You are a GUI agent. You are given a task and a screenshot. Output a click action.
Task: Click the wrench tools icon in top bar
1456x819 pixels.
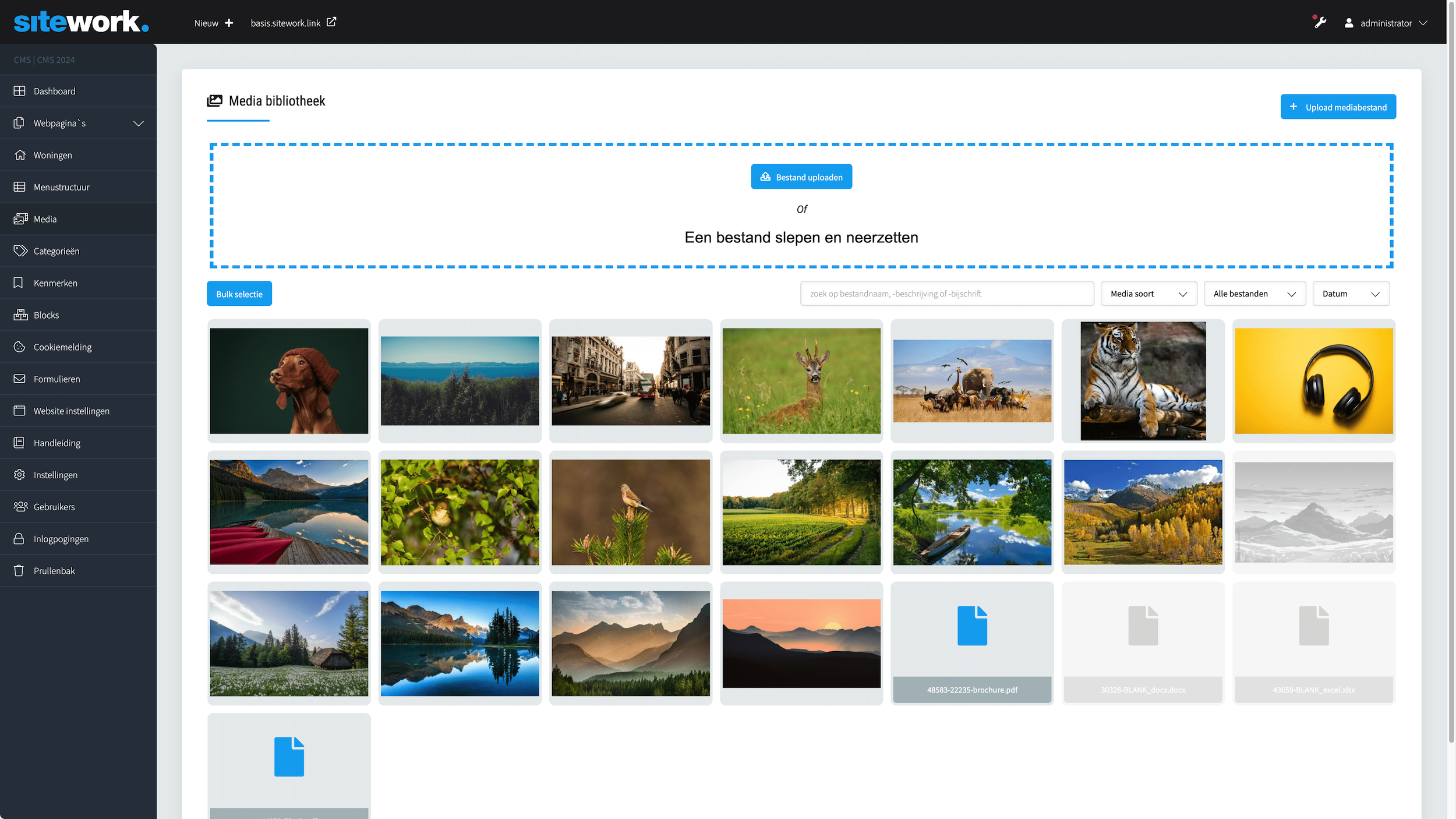point(1320,23)
